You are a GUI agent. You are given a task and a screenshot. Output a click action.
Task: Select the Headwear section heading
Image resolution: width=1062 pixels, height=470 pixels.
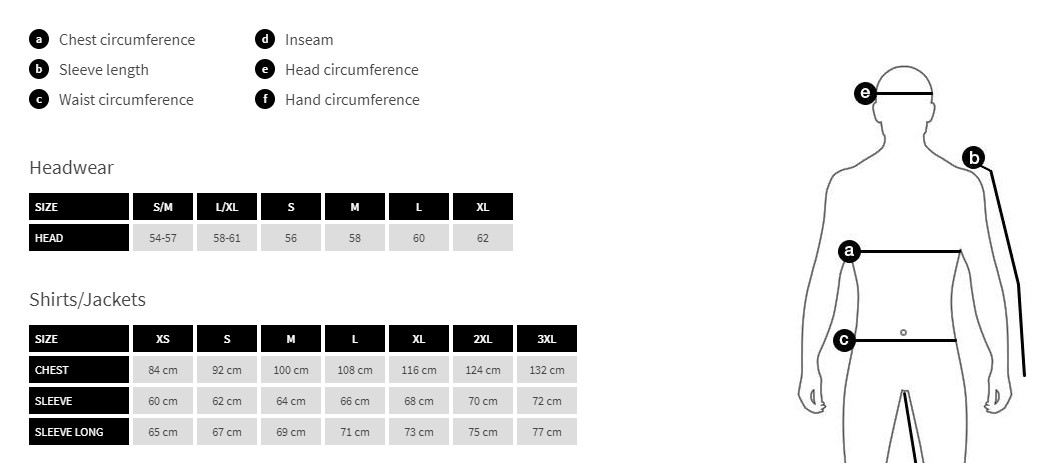pos(71,168)
